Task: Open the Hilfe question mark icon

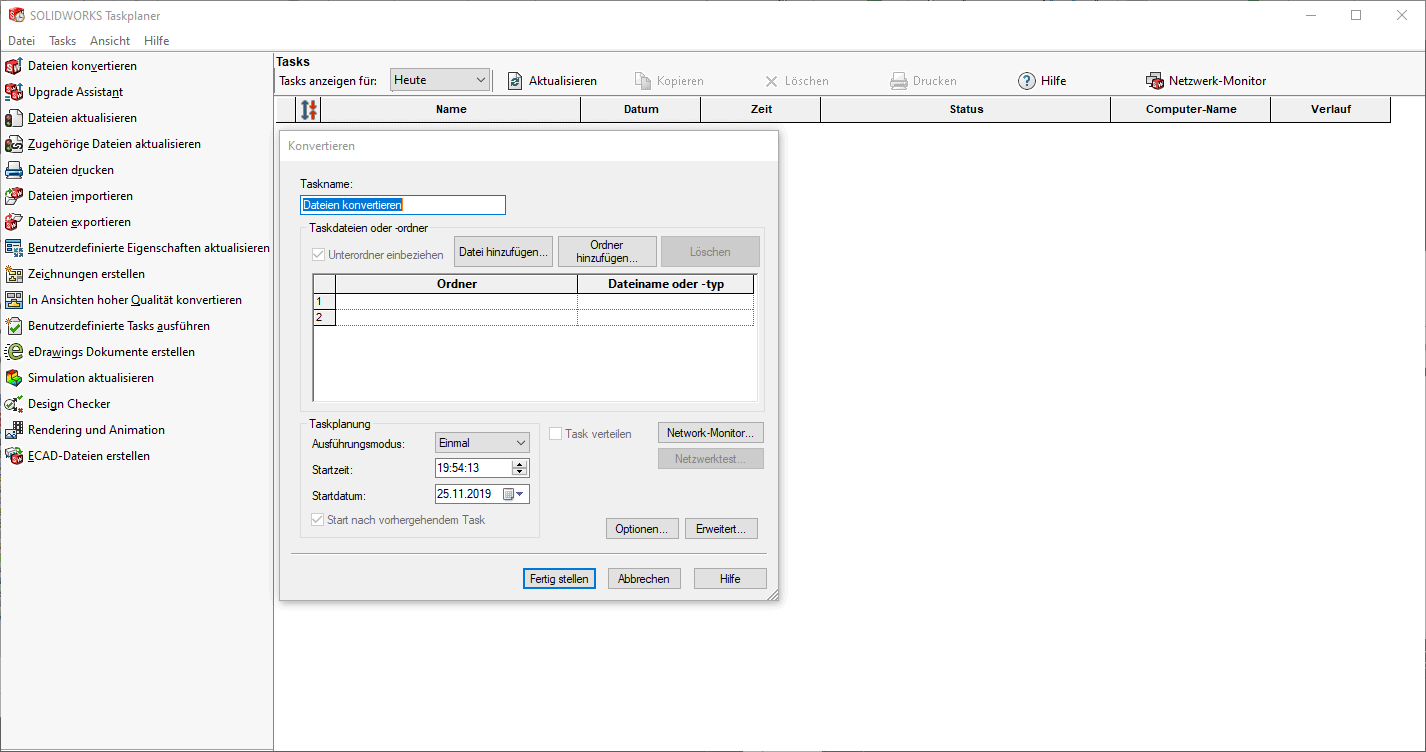Action: tap(1026, 81)
